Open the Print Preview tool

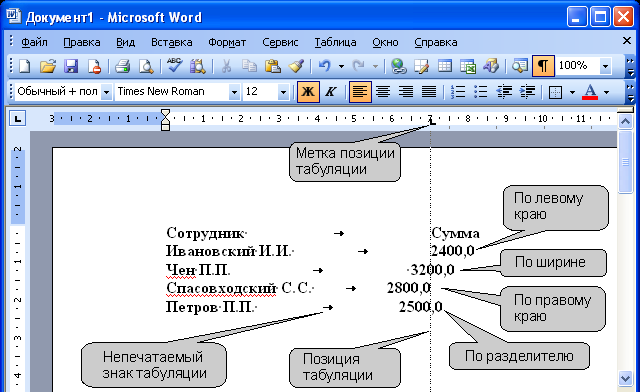(146, 66)
